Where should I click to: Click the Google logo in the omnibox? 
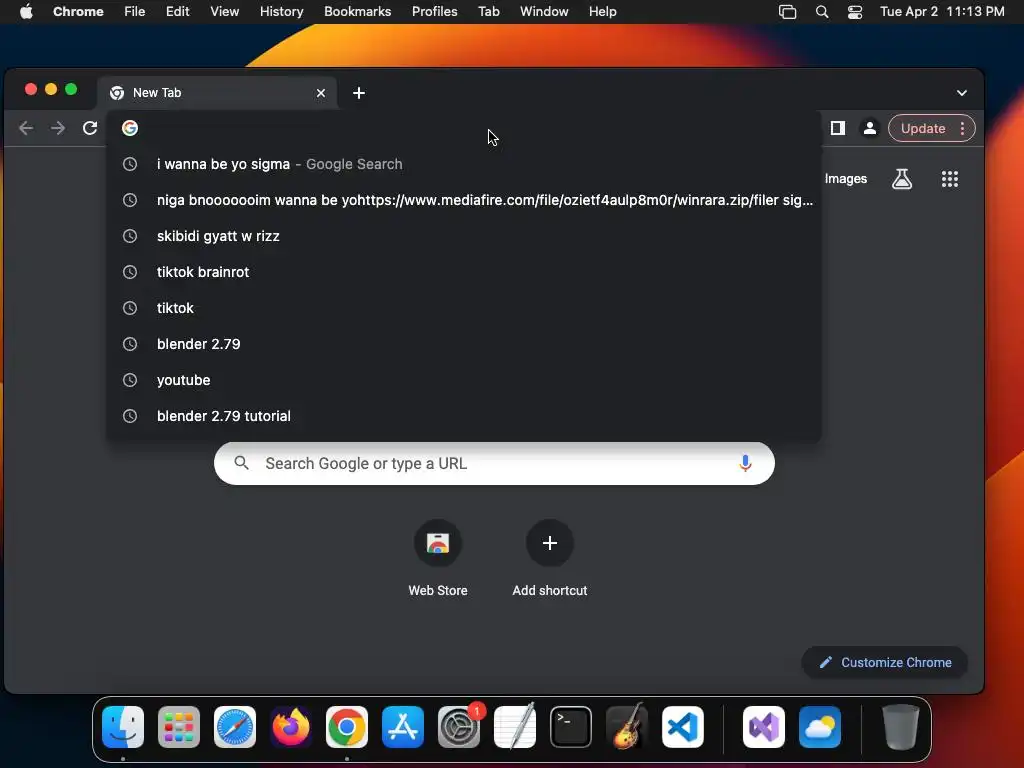[130, 128]
